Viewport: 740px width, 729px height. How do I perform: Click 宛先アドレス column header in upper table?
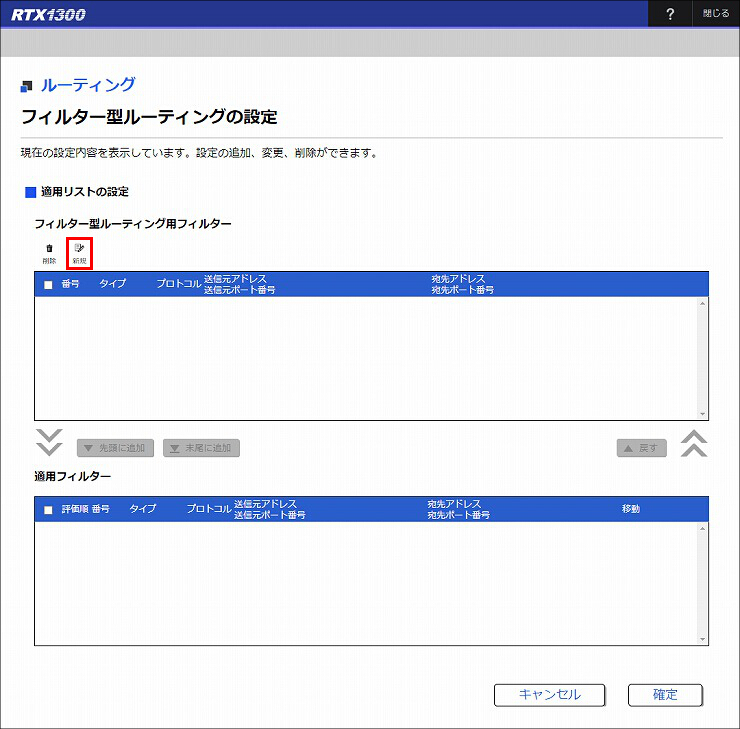click(x=458, y=279)
